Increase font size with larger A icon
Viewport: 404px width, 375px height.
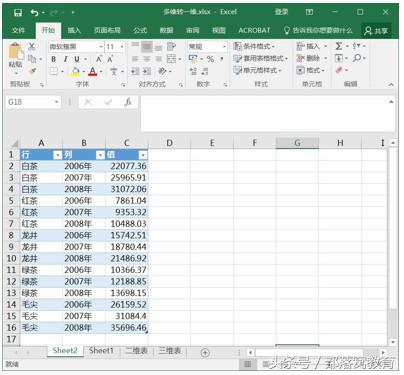tap(99, 59)
